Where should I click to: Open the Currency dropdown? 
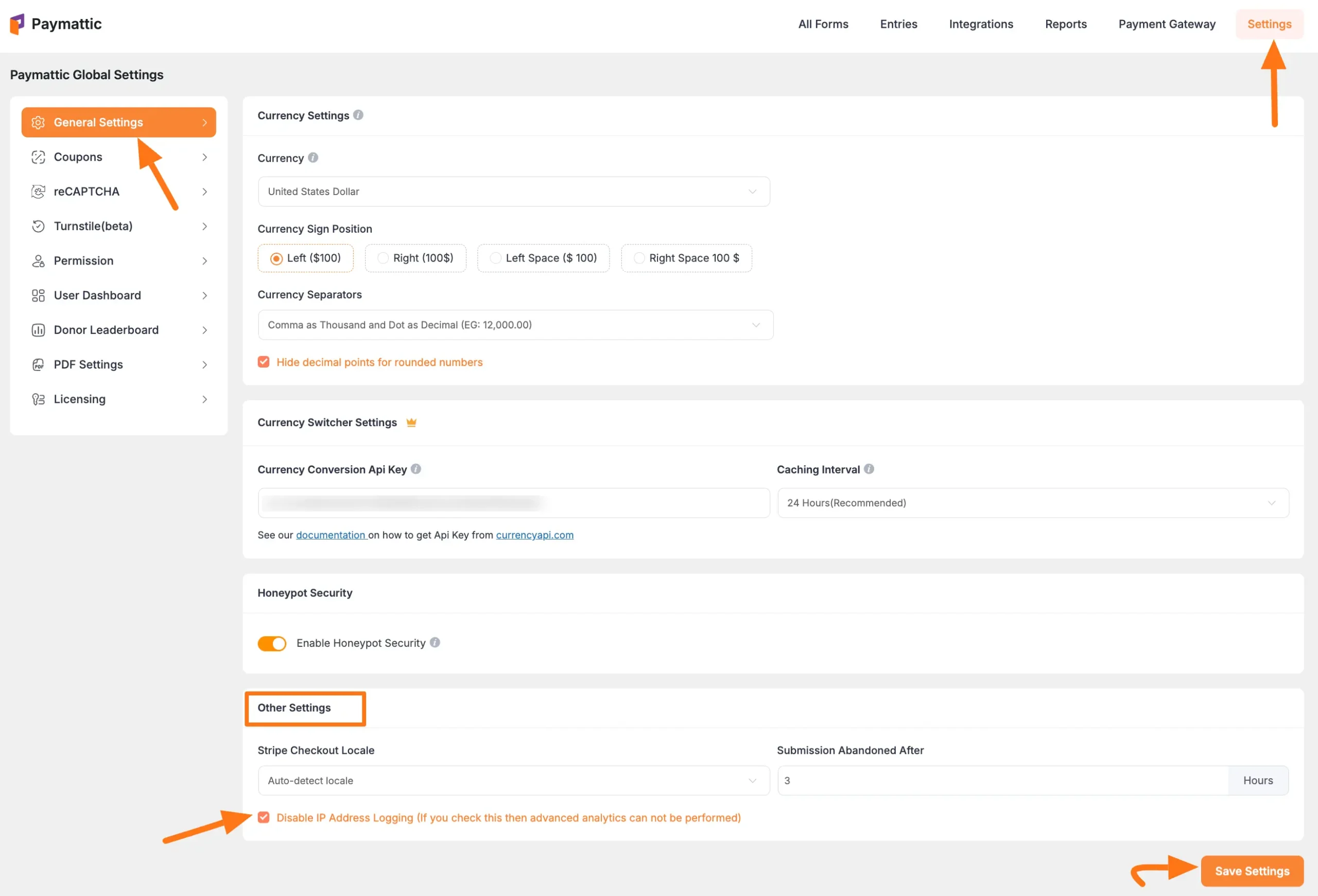(513, 191)
